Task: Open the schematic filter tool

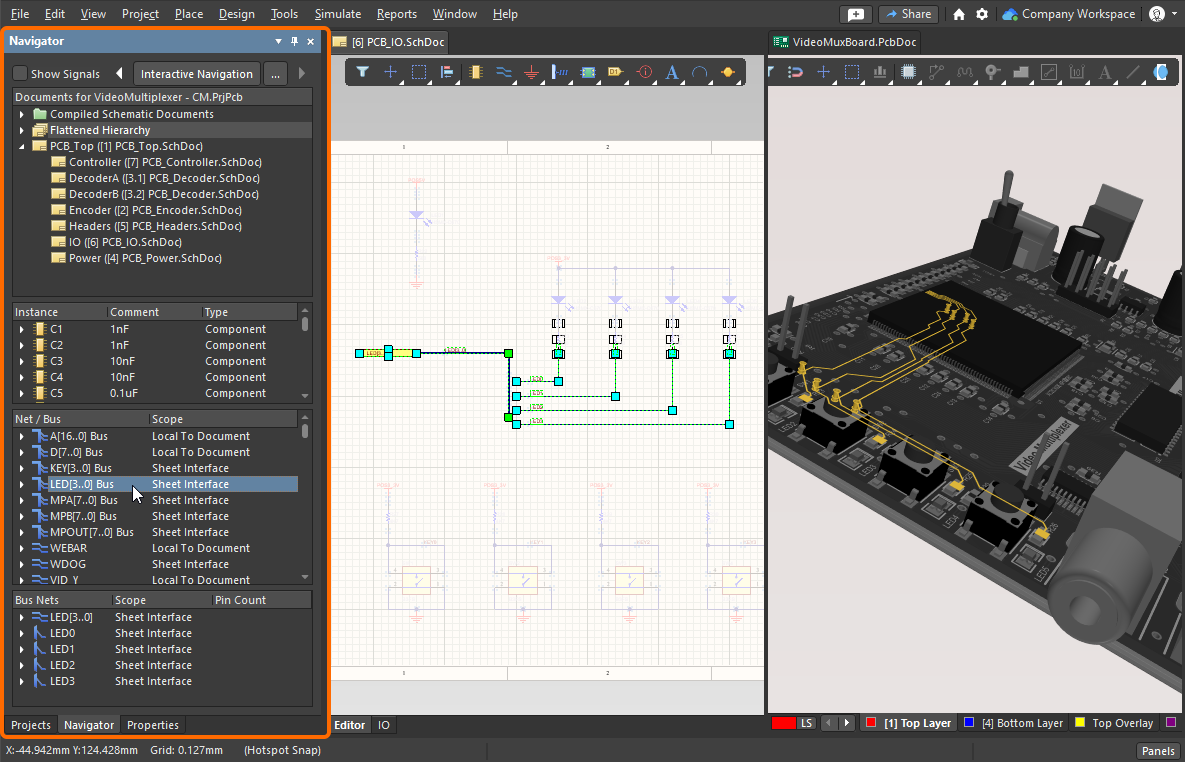Action: 363,73
